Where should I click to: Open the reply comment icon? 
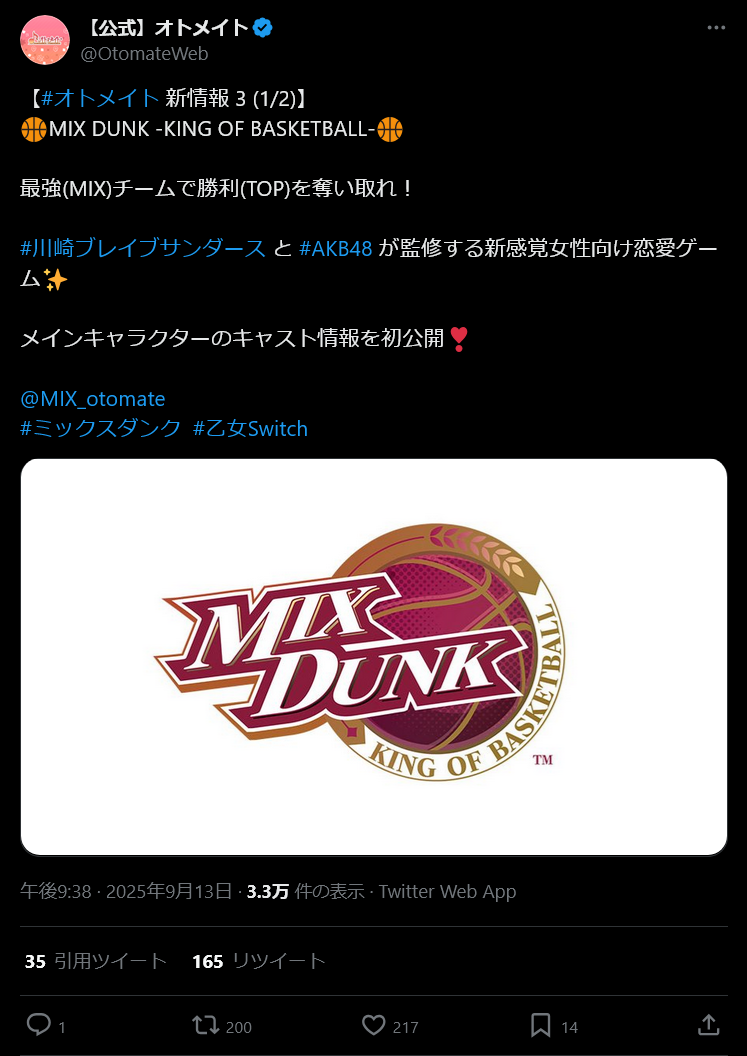(x=39, y=1025)
